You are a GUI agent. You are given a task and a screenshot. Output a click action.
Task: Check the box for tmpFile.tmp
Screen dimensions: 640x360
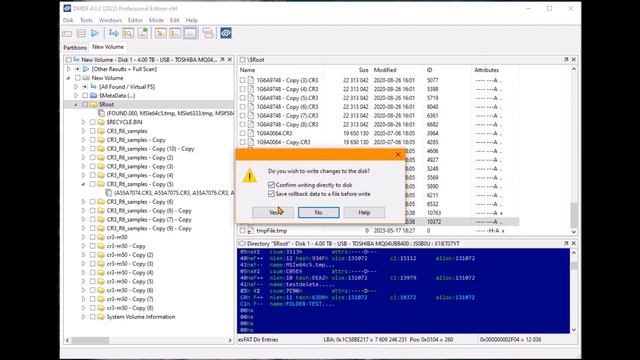click(x=242, y=231)
